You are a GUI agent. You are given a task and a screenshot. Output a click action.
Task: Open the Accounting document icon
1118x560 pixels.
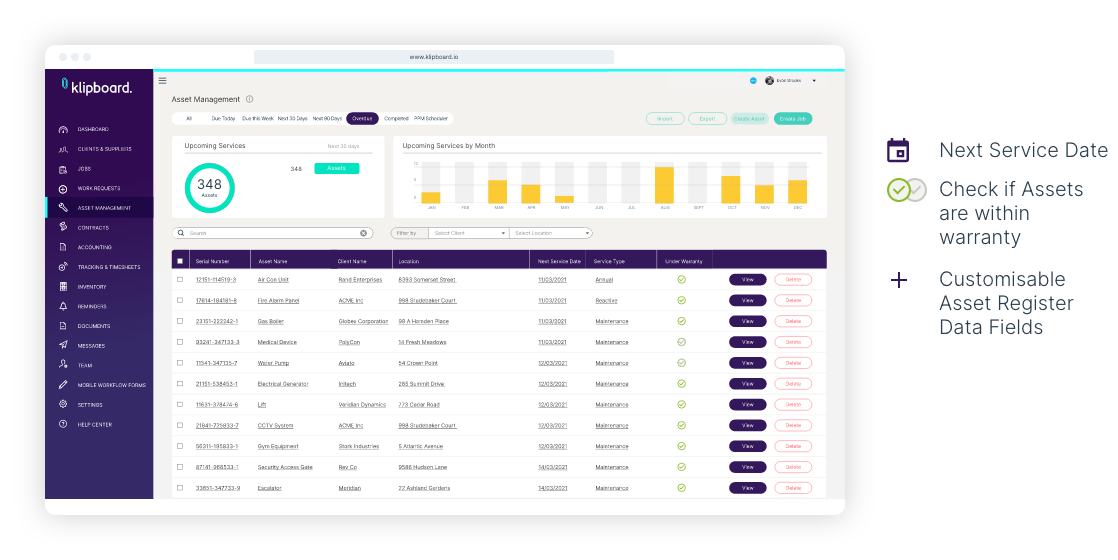coord(63,248)
